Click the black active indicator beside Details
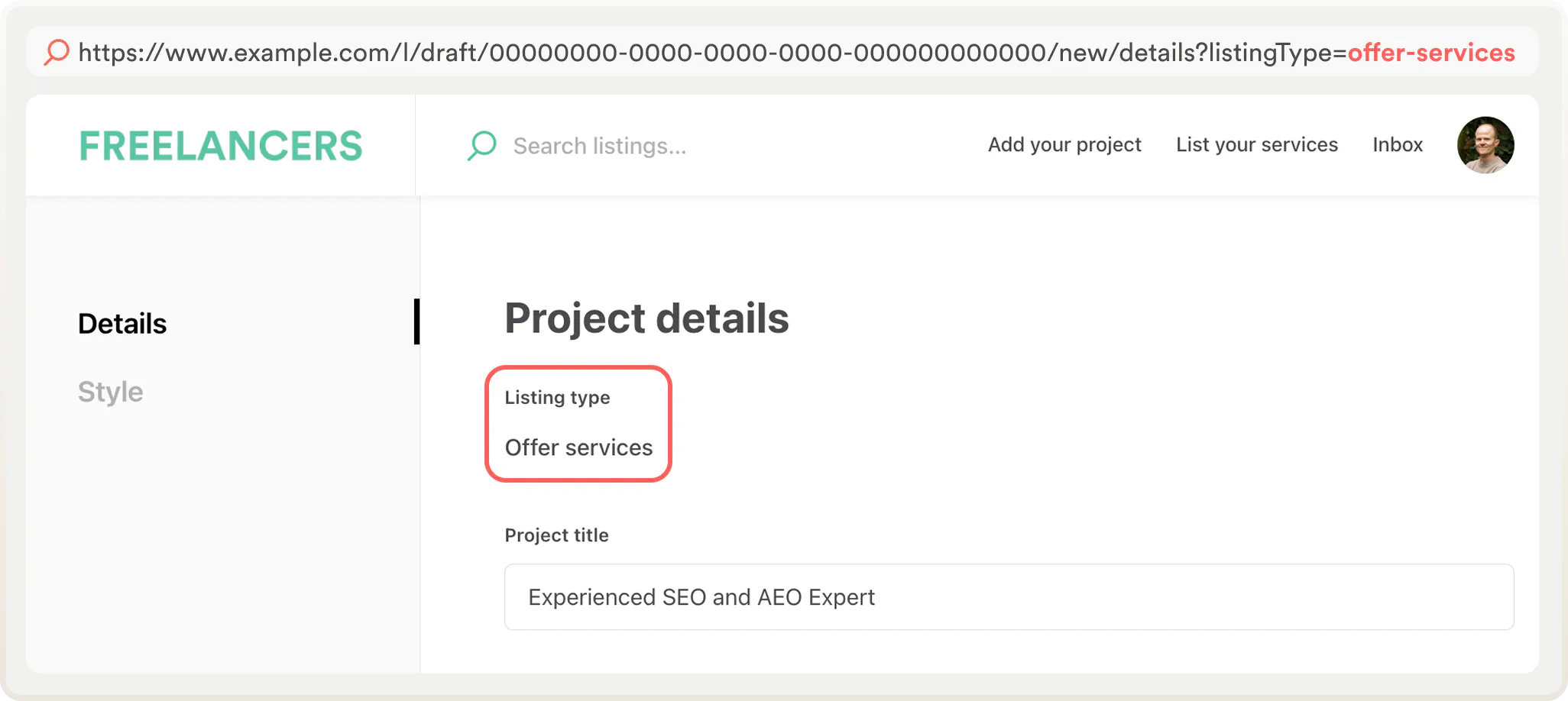The height and width of the screenshot is (701, 1568). [416, 321]
